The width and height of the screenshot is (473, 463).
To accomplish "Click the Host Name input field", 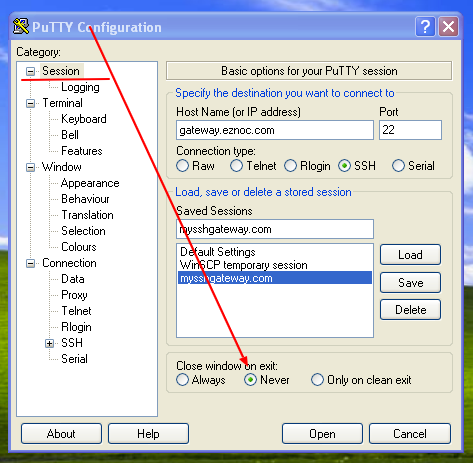I will (x=275, y=130).
